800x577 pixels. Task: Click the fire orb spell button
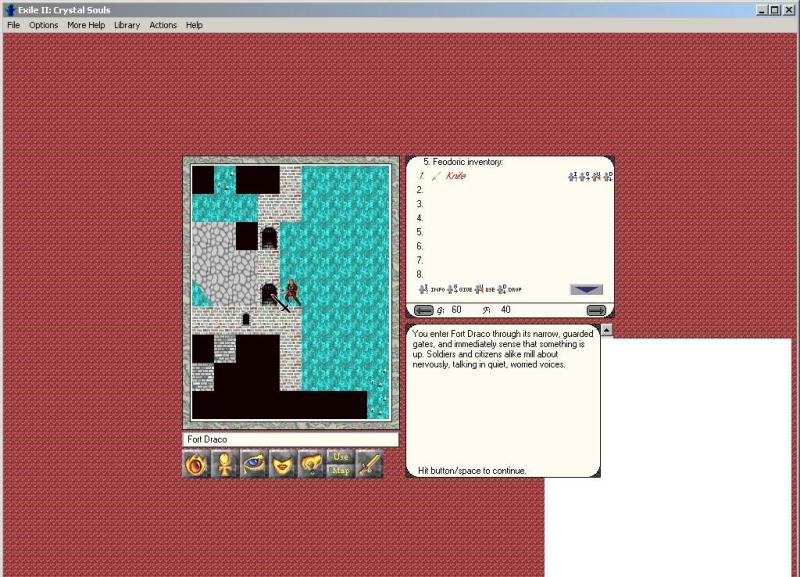point(197,465)
